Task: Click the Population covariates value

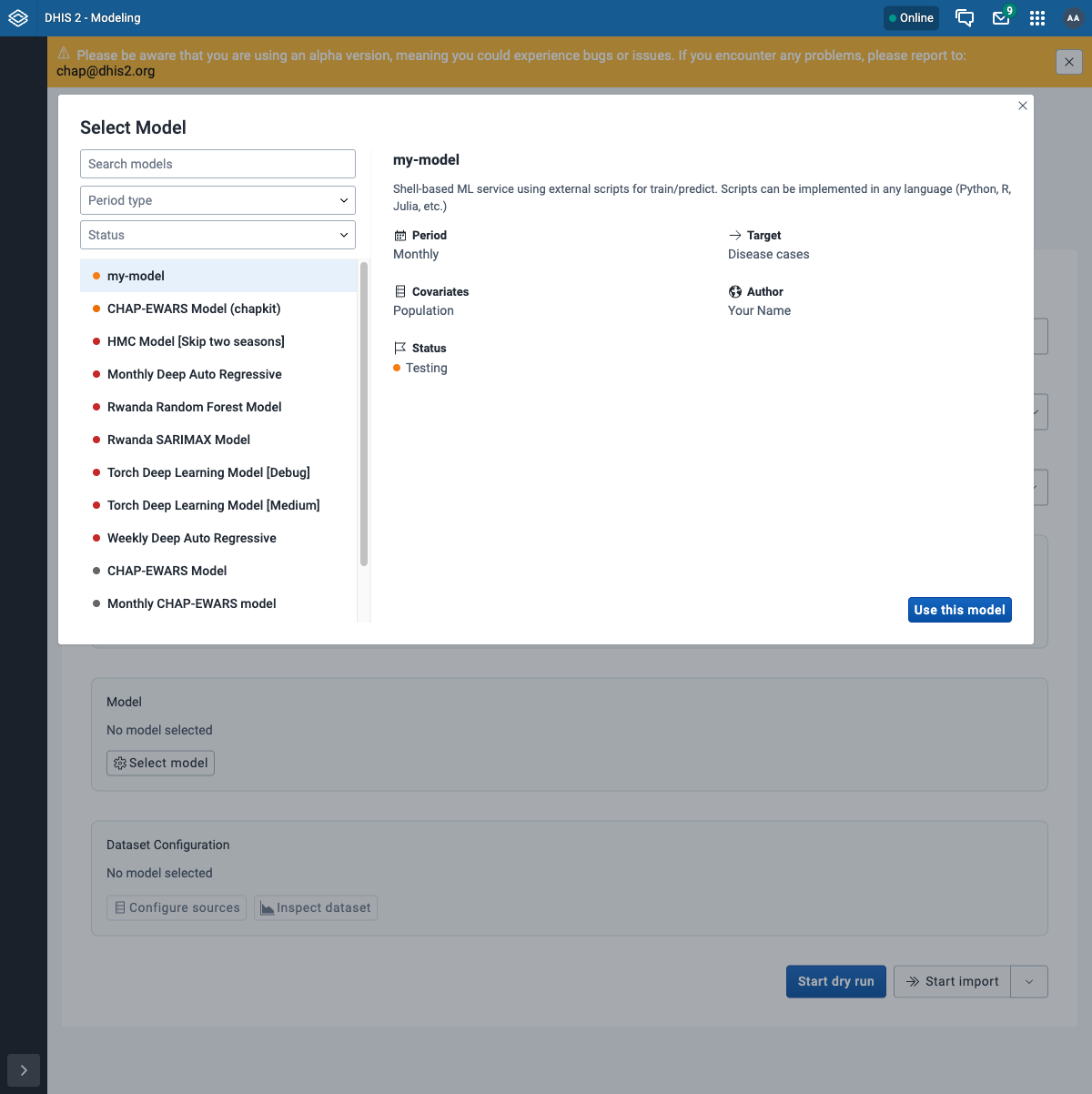Action: tap(423, 311)
